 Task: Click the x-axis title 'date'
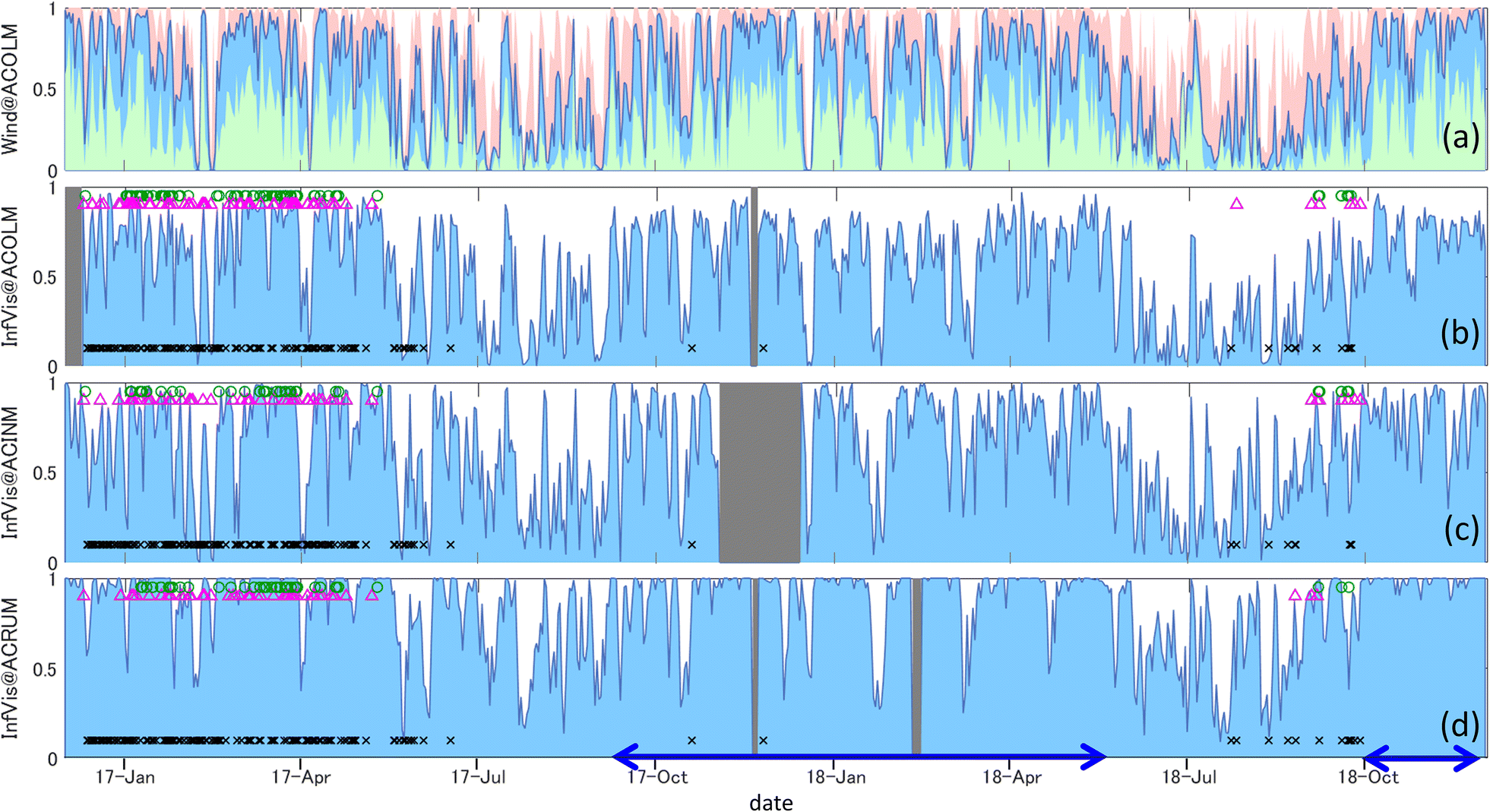(770, 802)
